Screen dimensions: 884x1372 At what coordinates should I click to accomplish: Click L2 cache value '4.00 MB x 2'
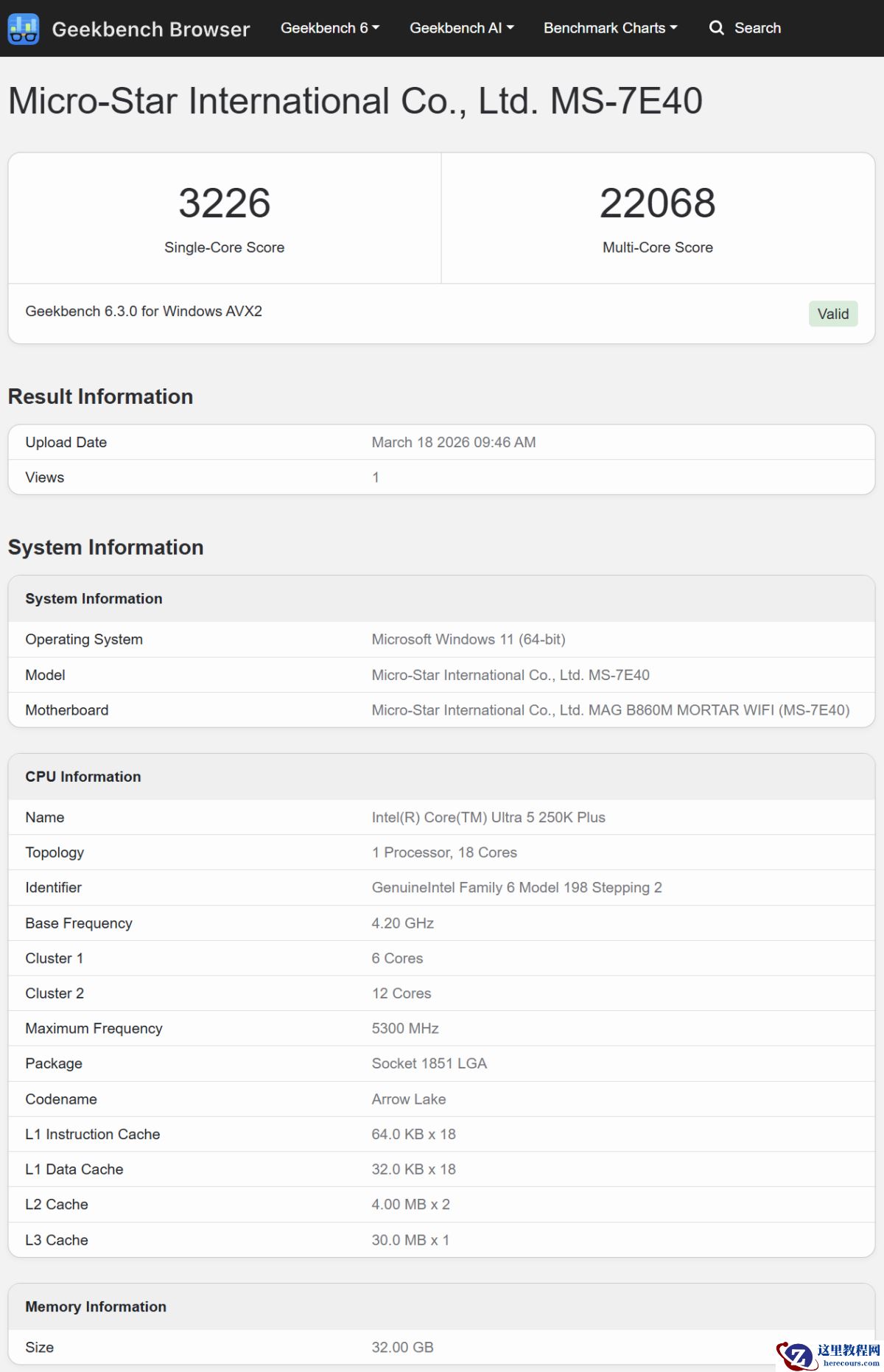[411, 1205]
